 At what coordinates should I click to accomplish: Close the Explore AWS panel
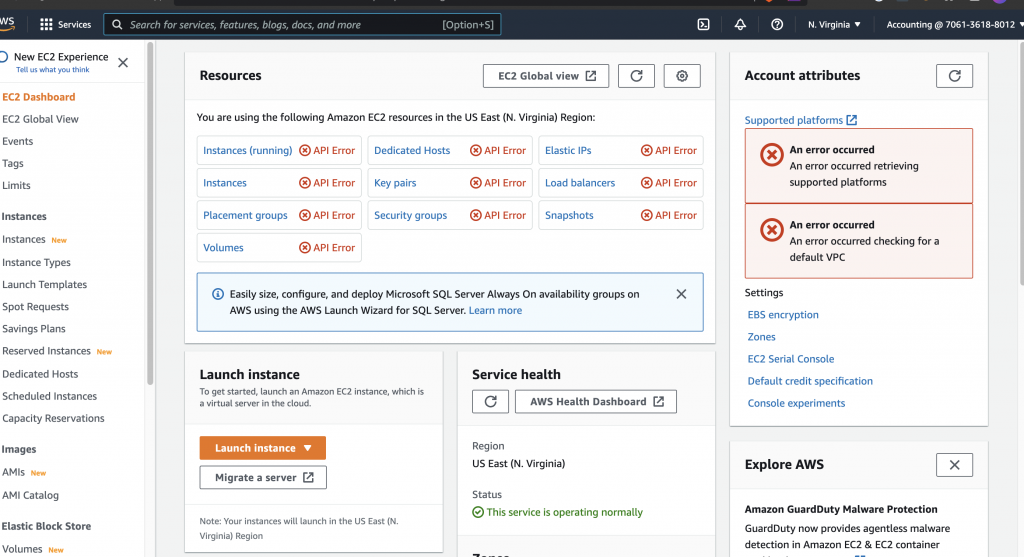coord(954,465)
